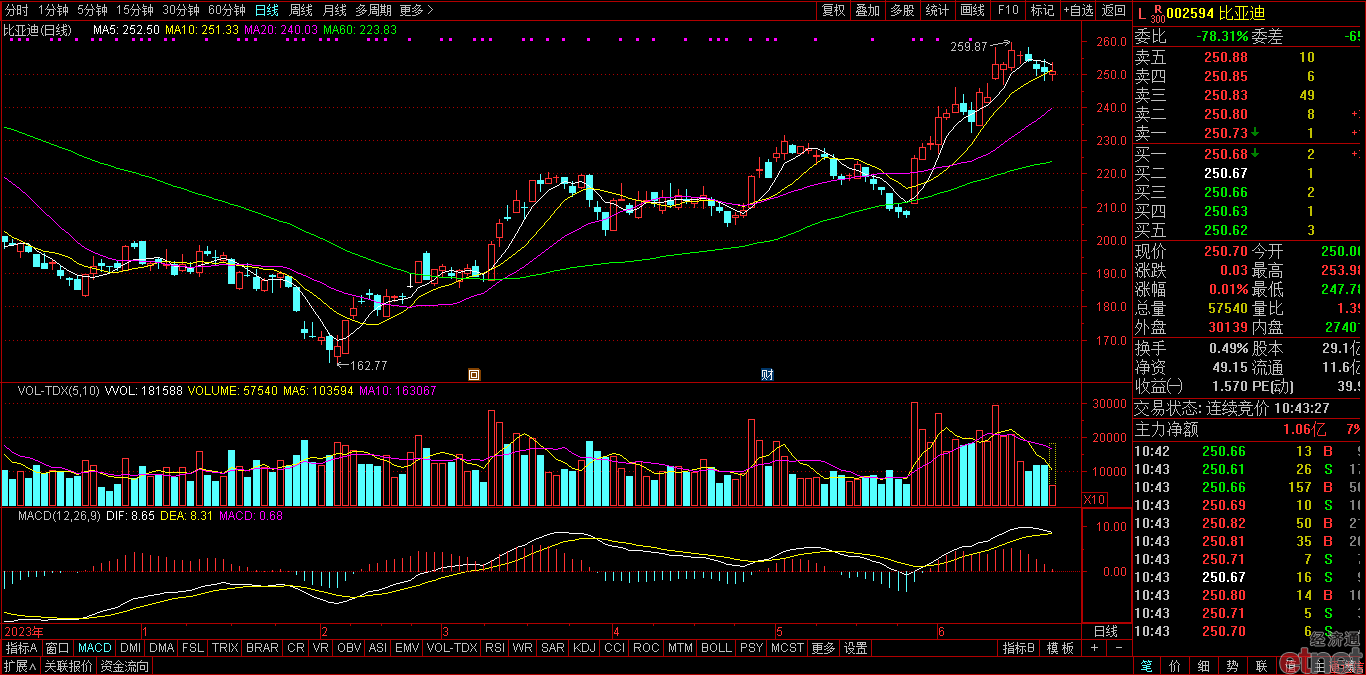Switch to the 联 linked tab
This screenshot has height=675, width=1366.
(x=1262, y=666)
